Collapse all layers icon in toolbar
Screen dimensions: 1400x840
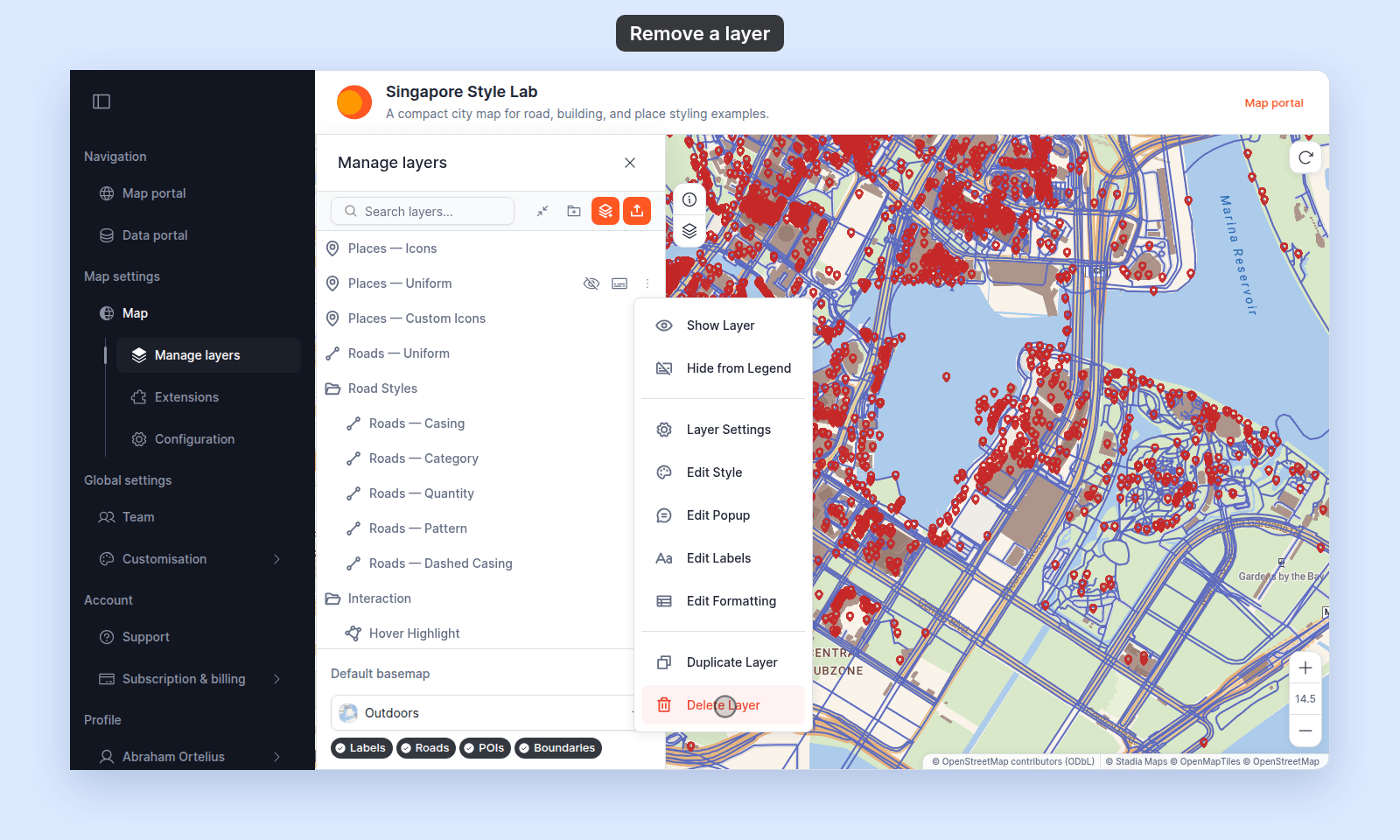click(x=542, y=211)
